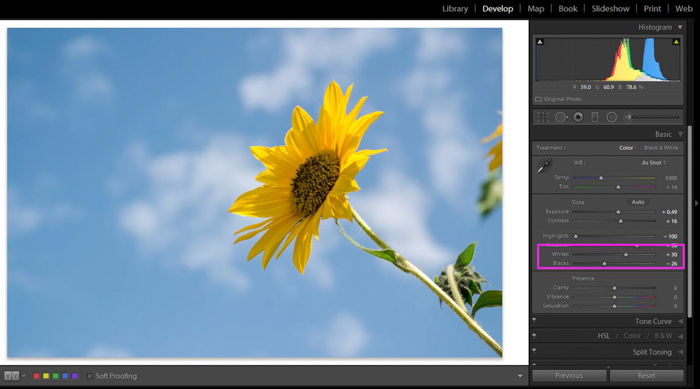Click the Reset button
Viewport: 700px width, 389px height.
click(x=646, y=376)
